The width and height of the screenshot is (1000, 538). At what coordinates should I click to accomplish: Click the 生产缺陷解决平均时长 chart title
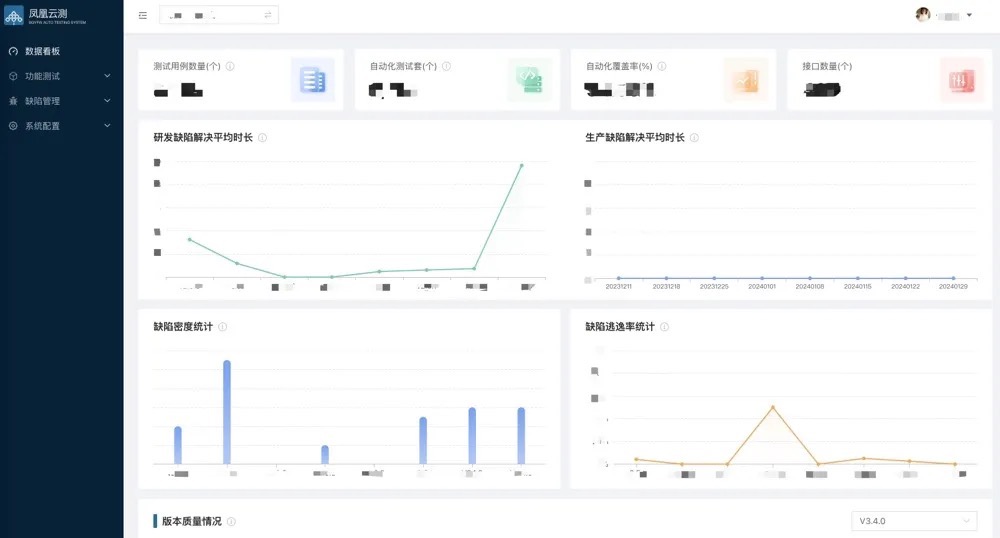635,138
